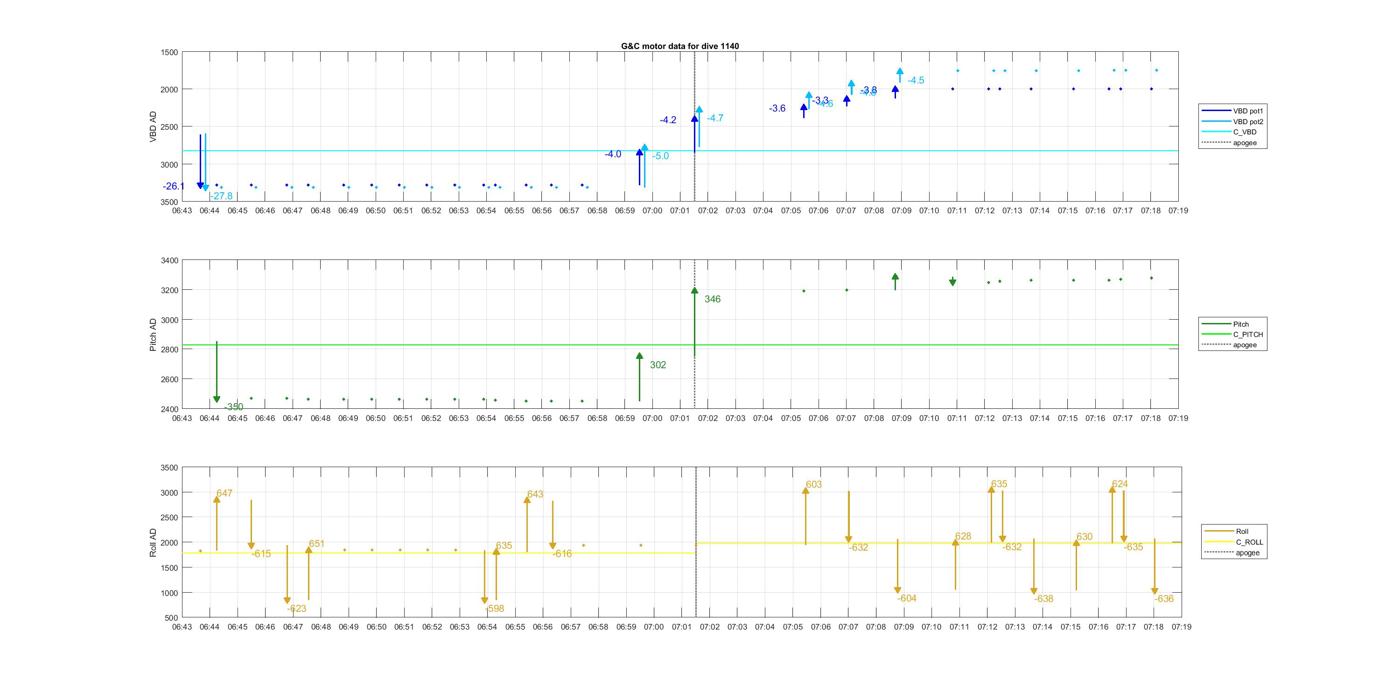Click the '-350' pitch data label

coord(233,407)
